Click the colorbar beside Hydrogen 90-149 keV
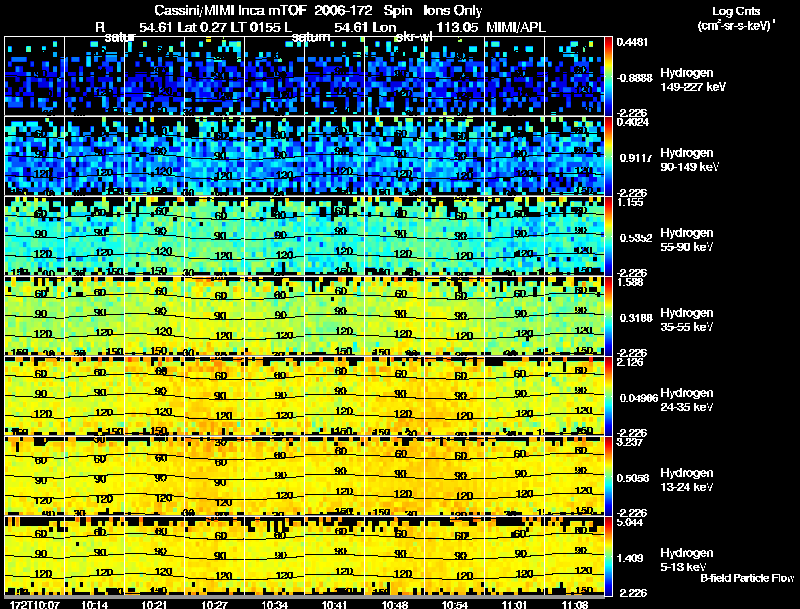Viewport: 800px width, 609px height. coord(608,156)
